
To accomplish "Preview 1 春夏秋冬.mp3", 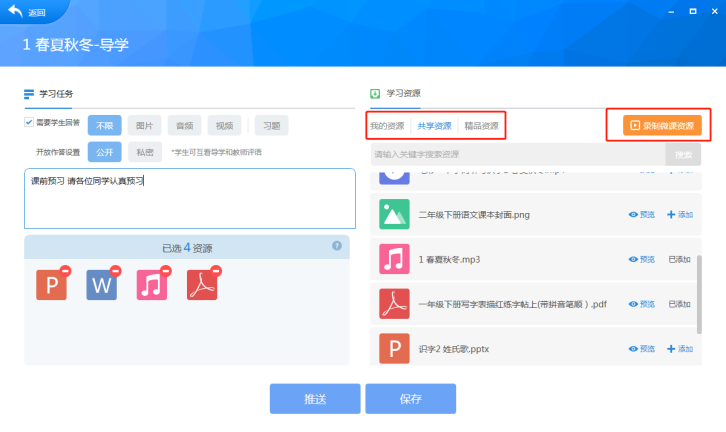I will [642, 259].
